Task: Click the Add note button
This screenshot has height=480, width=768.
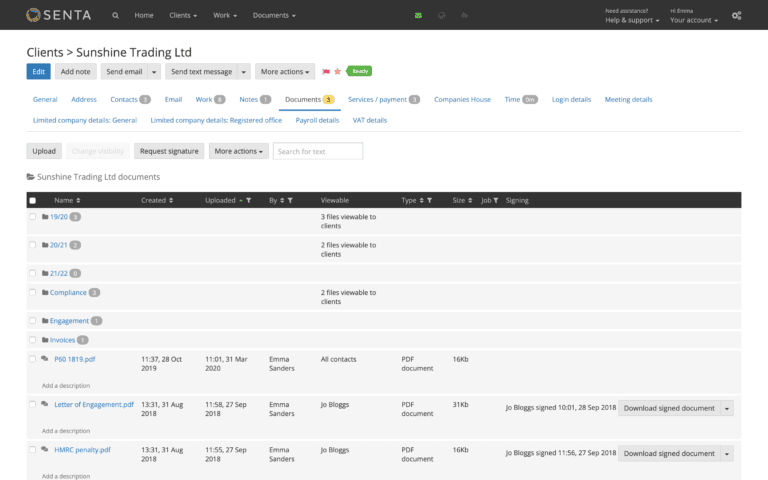Action: [75, 72]
